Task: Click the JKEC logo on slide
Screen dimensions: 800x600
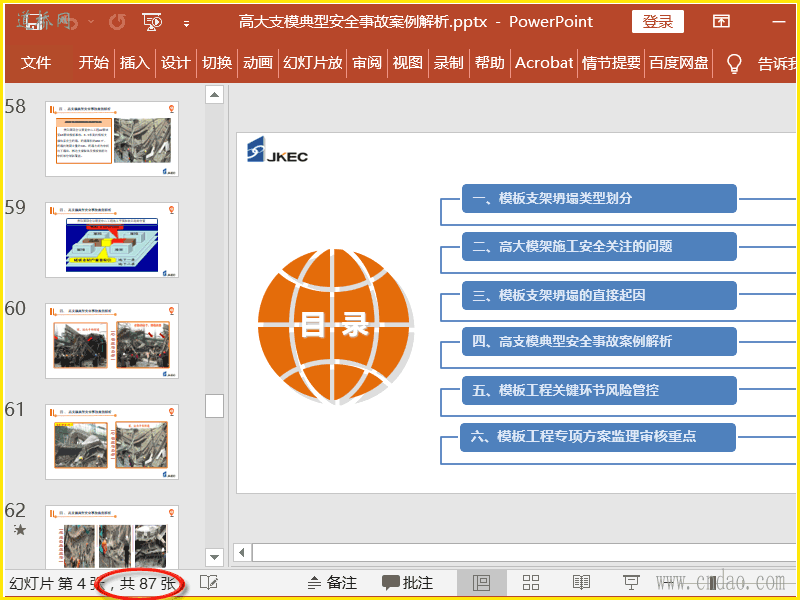Action: [x=277, y=149]
